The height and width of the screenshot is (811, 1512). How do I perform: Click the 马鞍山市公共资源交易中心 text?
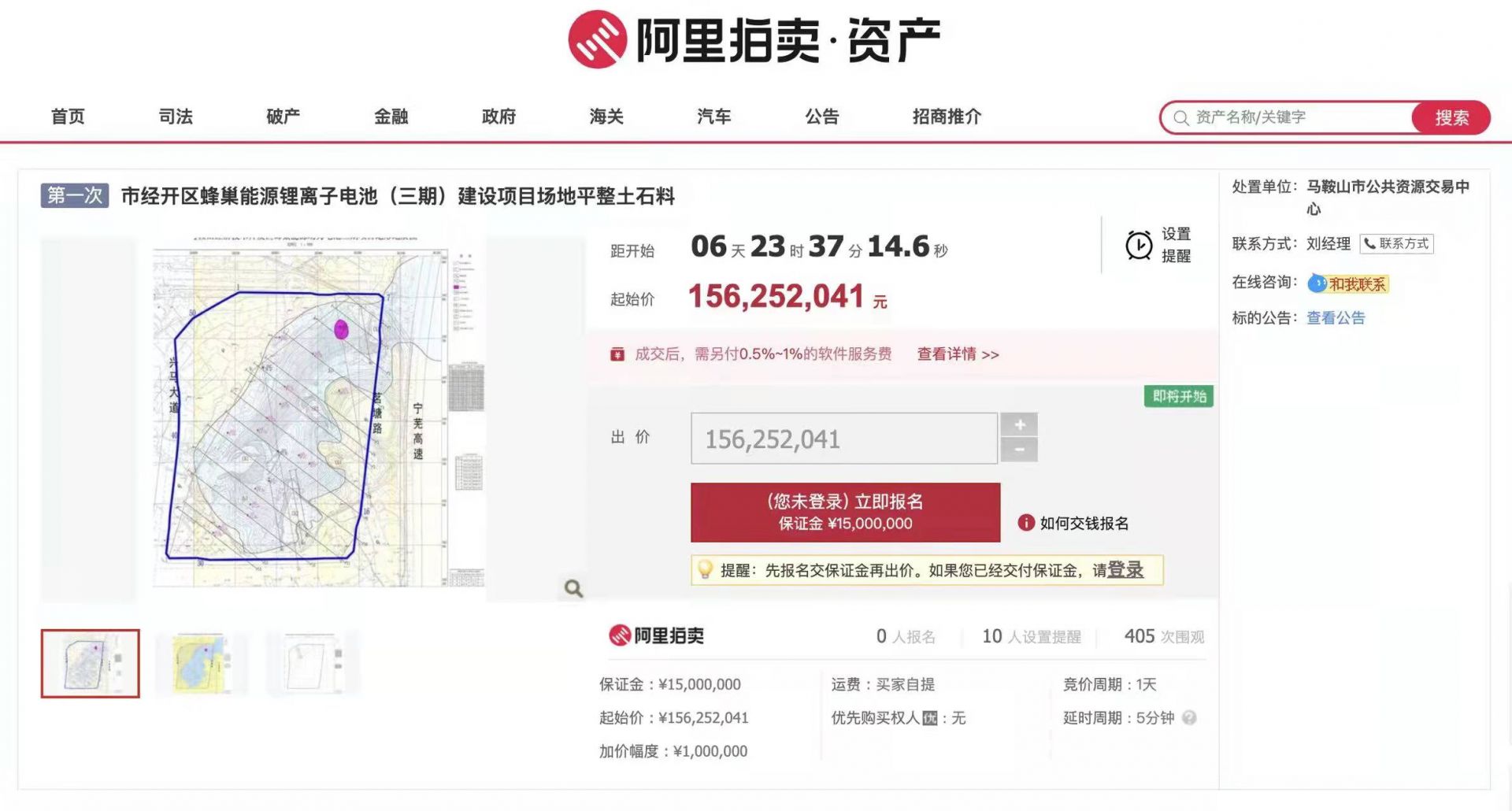(1388, 198)
